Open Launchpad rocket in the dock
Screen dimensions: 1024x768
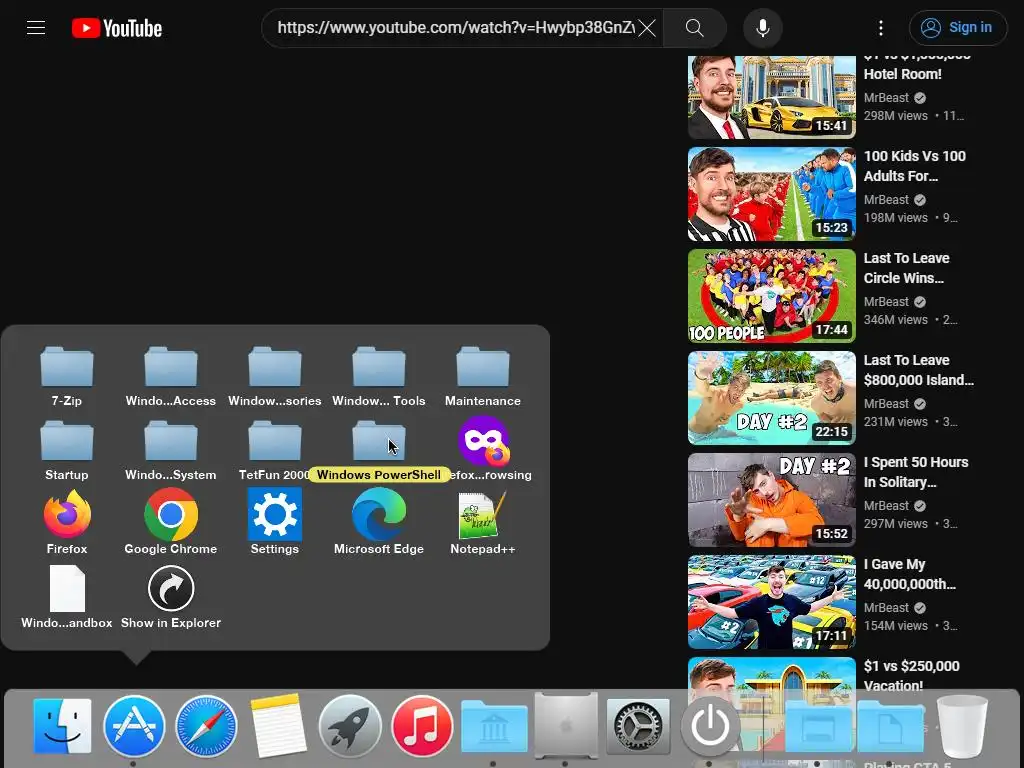click(350, 726)
